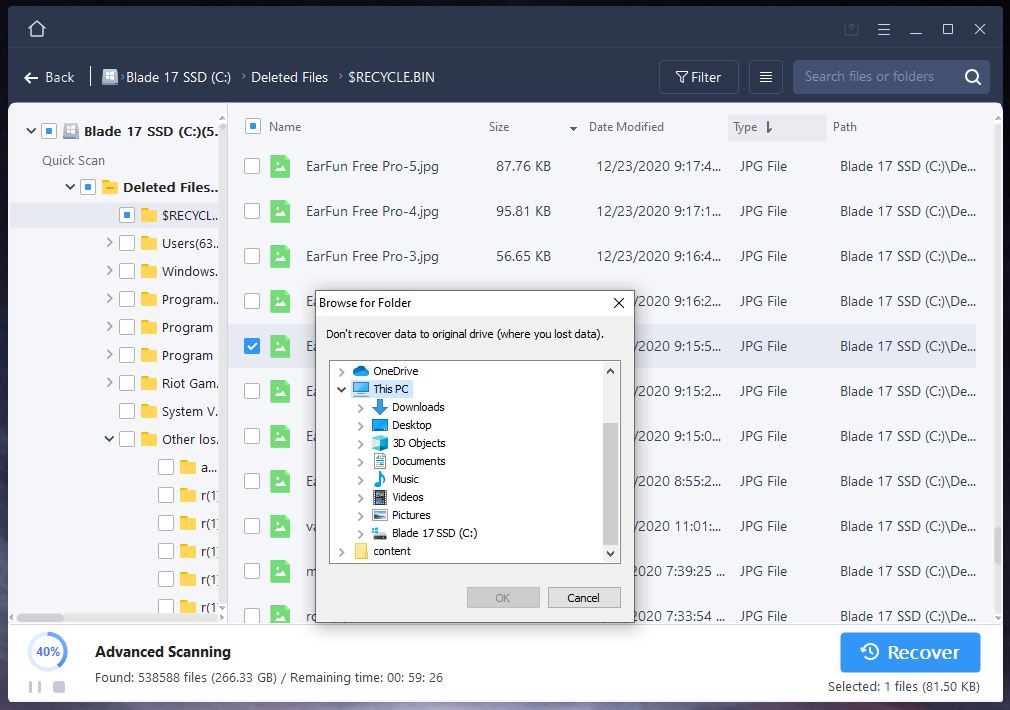
Task: Click the Home icon
Action: [x=37, y=29]
